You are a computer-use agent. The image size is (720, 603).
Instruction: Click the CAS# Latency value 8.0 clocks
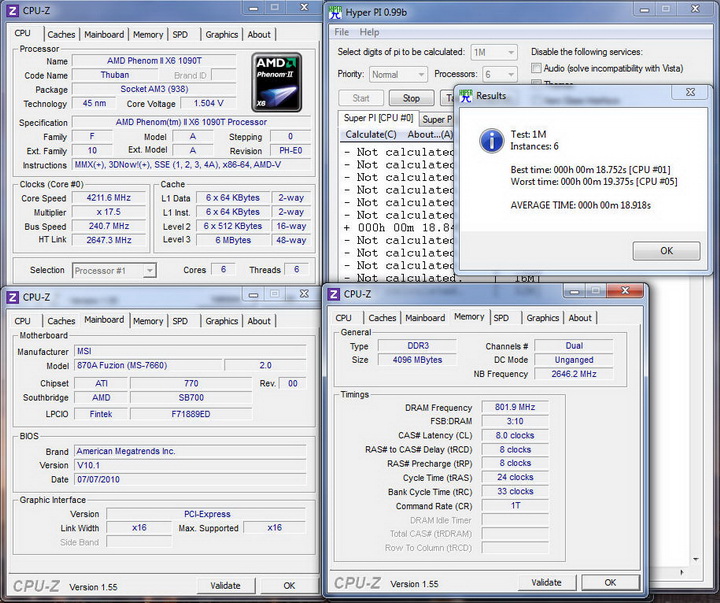[515, 435]
